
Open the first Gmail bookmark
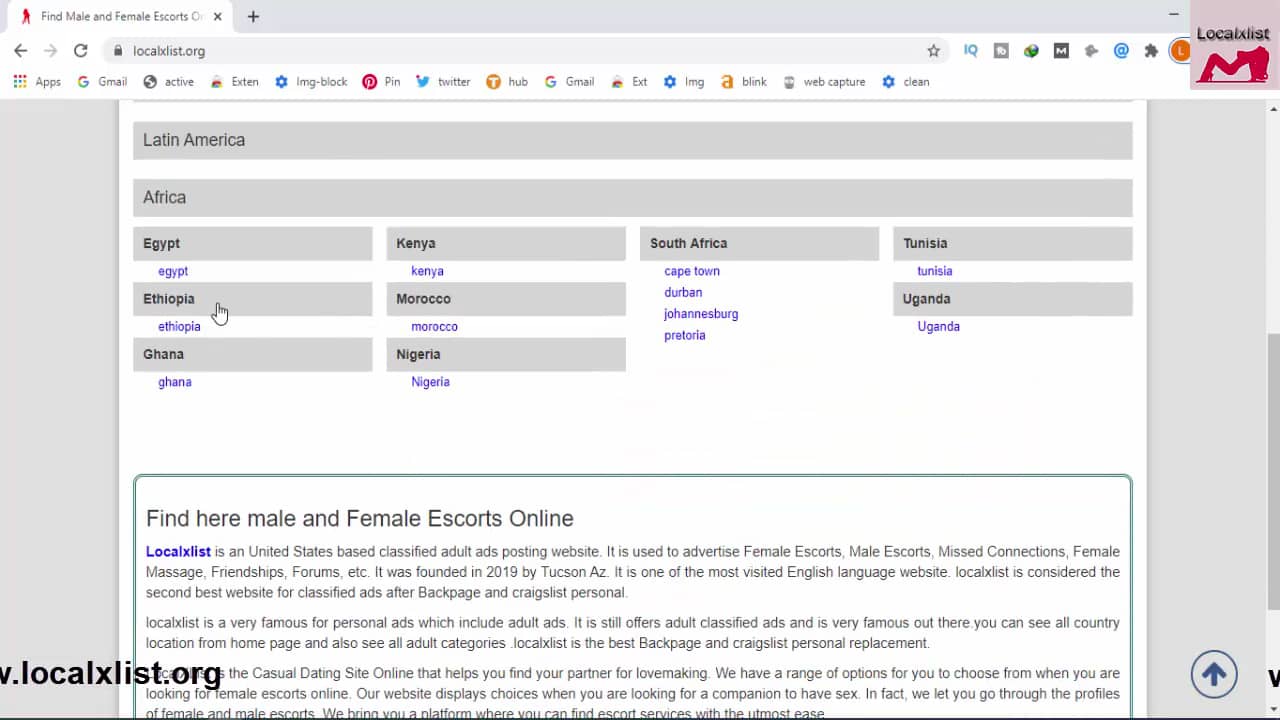[x=102, y=82]
